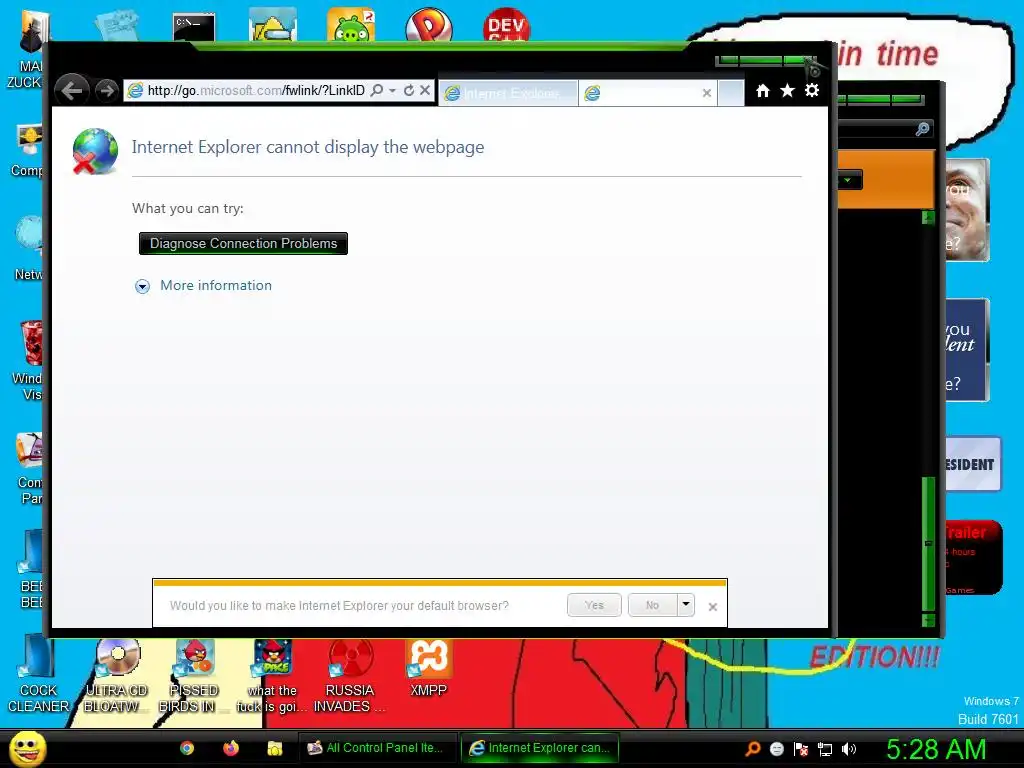Click the go.microsoft.com URL address field
The width and height of the screenshot is (1024, 768).
point(256,90)
